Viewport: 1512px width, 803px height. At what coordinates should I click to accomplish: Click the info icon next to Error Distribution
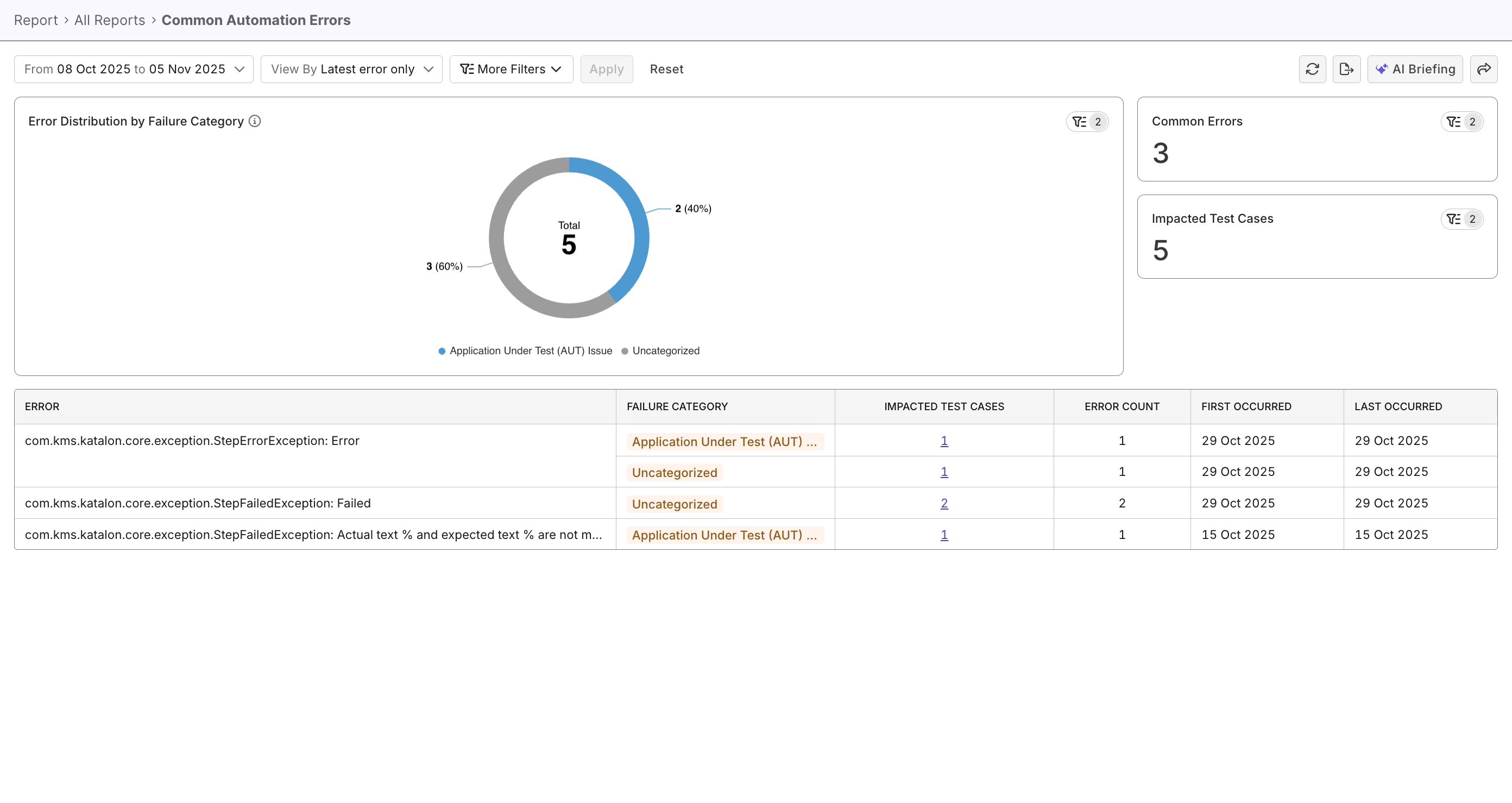(x=255, y=121)
